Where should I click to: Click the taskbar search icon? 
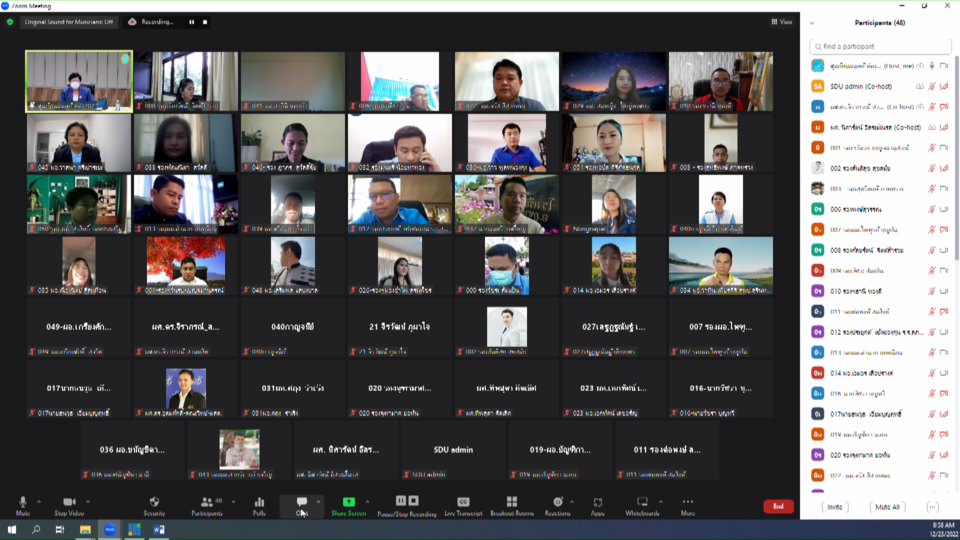click(x=36, y=530)
